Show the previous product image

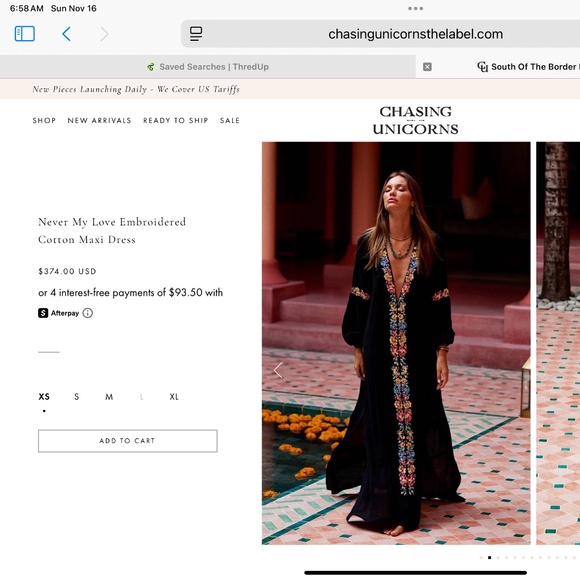[x=278, y=370]
